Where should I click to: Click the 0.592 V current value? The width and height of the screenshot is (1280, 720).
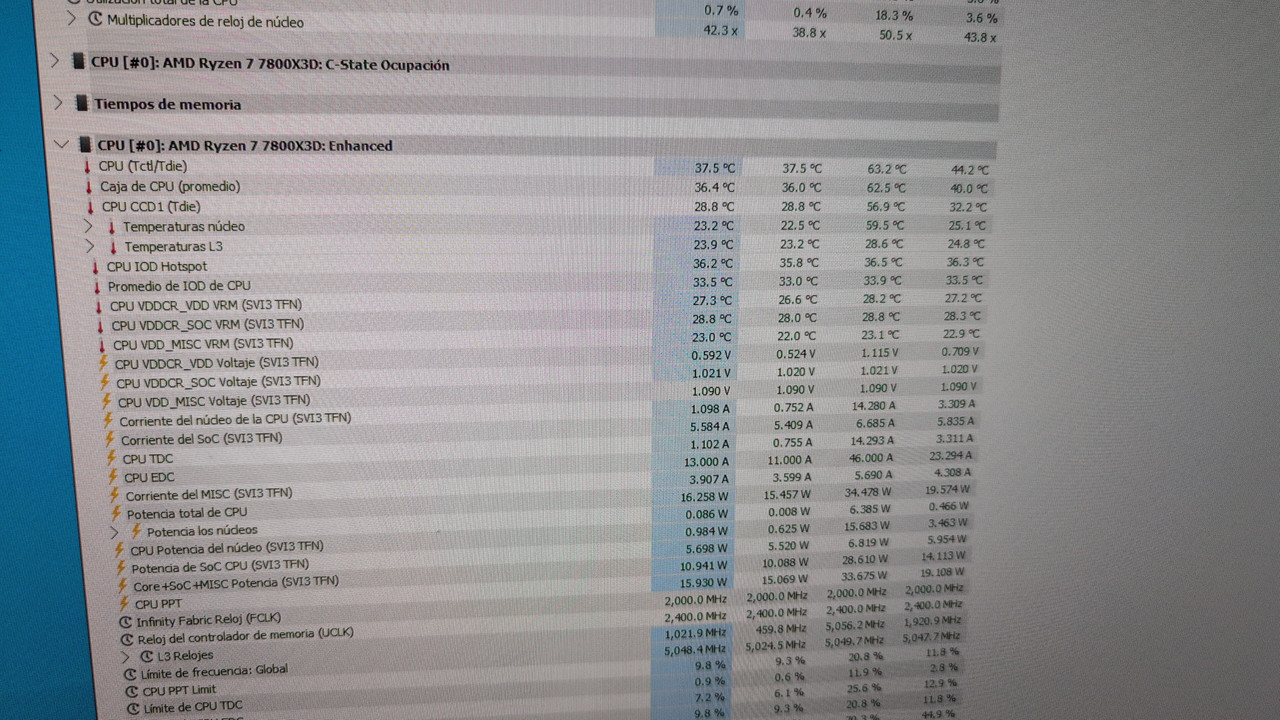[x=711, y=354]
